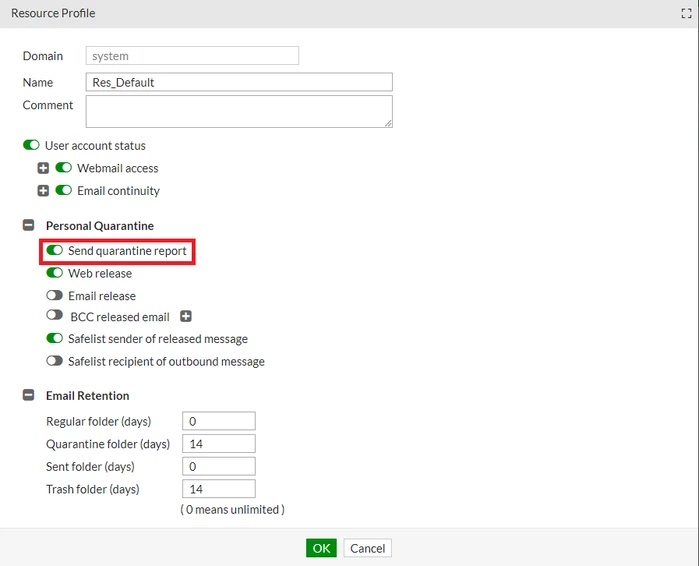Click the Quarantine folder days field
The image size is (699, 566).
click(219, 444)
